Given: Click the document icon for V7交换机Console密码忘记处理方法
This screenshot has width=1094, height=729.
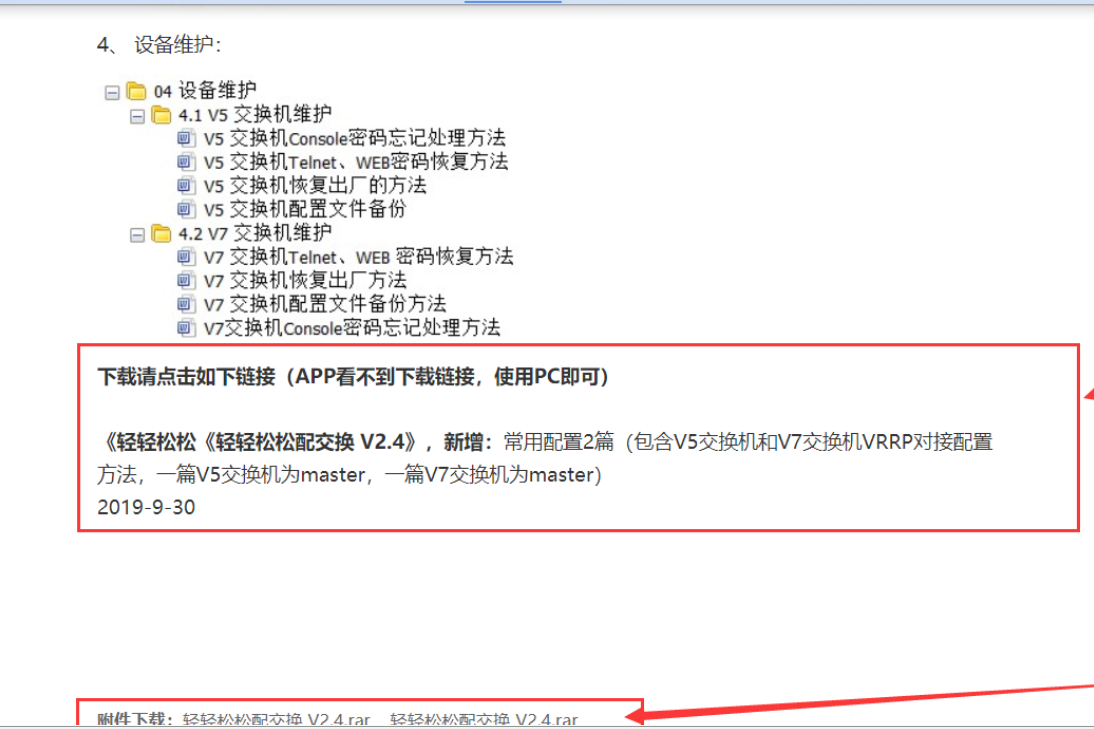Looking at the screenshot, I should 186,327.
